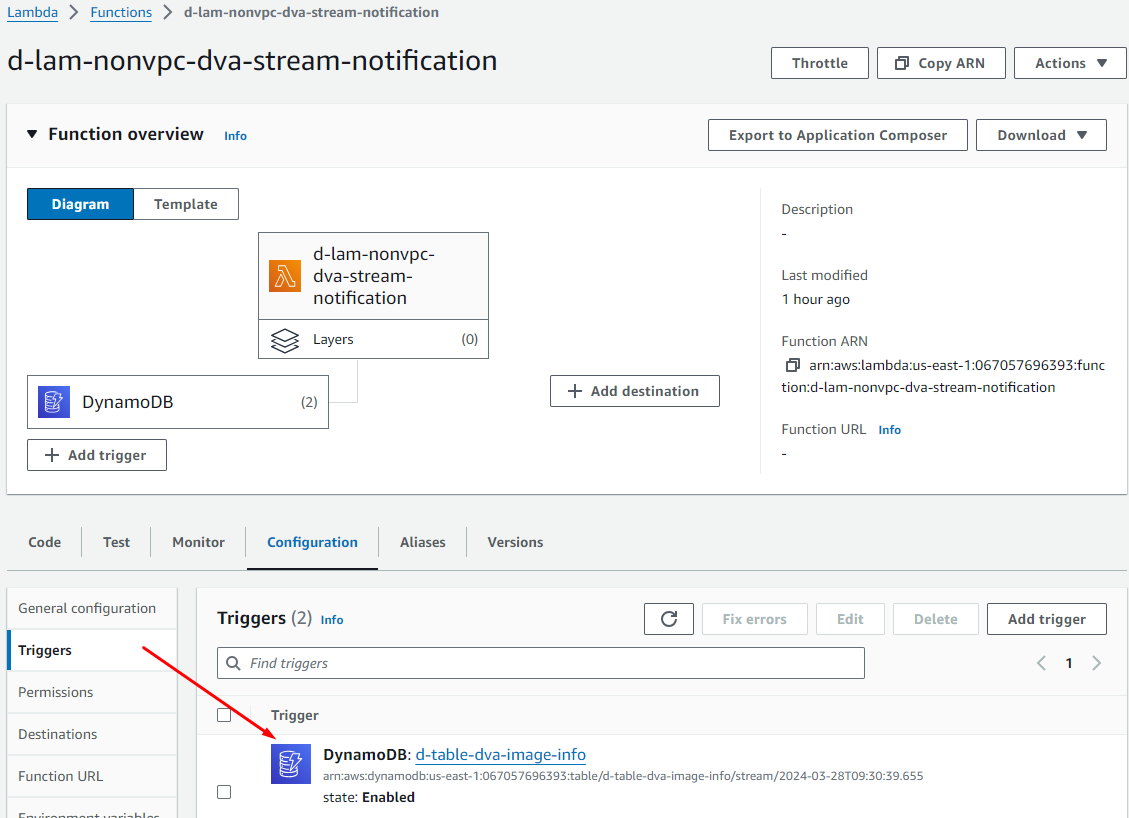Image resolution: width=1129 pixels, height=818 pixels.
Task: Click DynamoDB icon in trigger row
Action: pos(291,765)
